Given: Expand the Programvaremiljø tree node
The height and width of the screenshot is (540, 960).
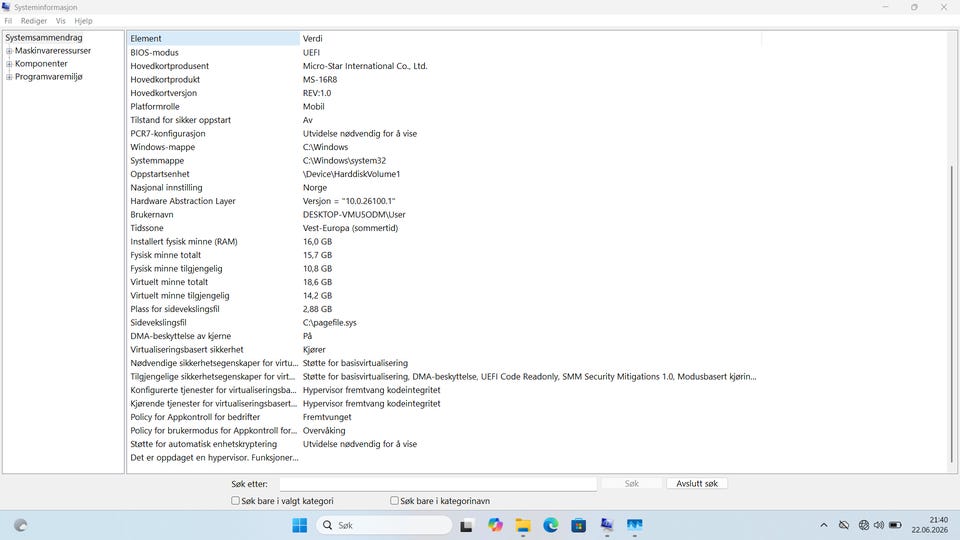Looking at the screenshot, I should point(9,77).
